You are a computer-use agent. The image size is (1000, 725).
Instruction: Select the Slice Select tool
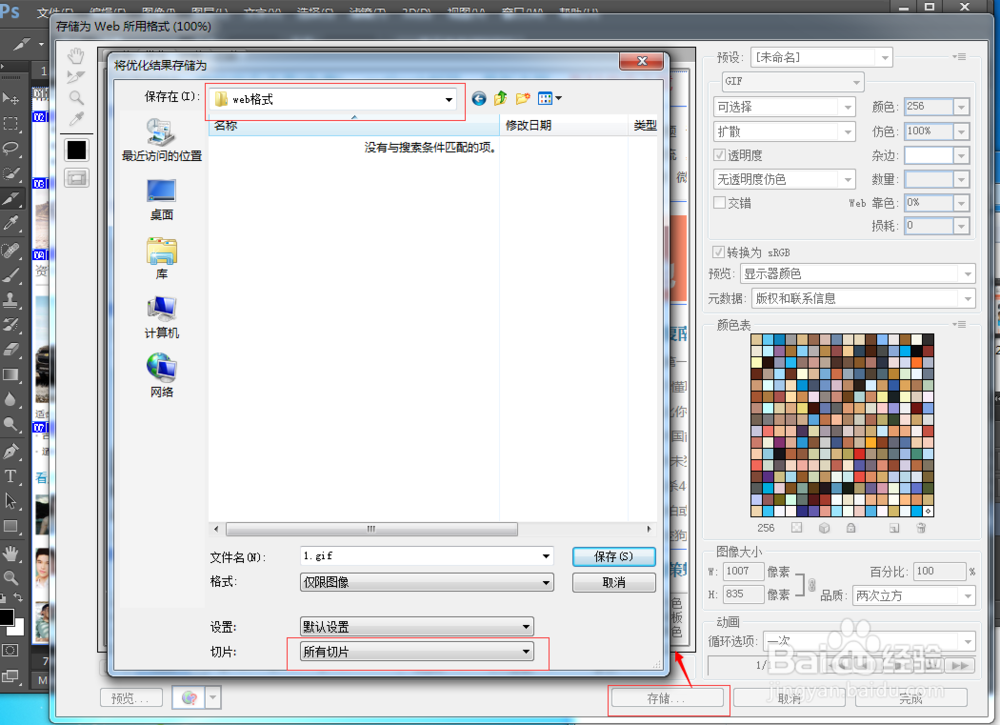[76, 77]
